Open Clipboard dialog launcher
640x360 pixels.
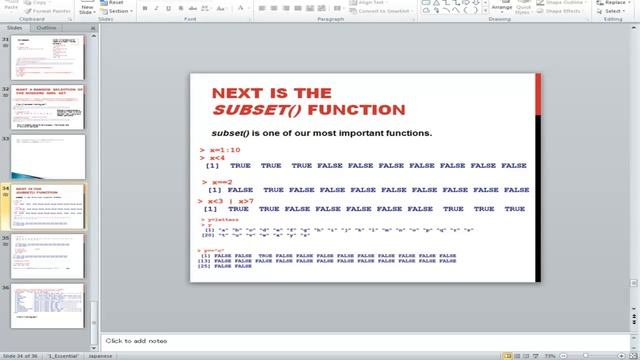click(70, 19)
